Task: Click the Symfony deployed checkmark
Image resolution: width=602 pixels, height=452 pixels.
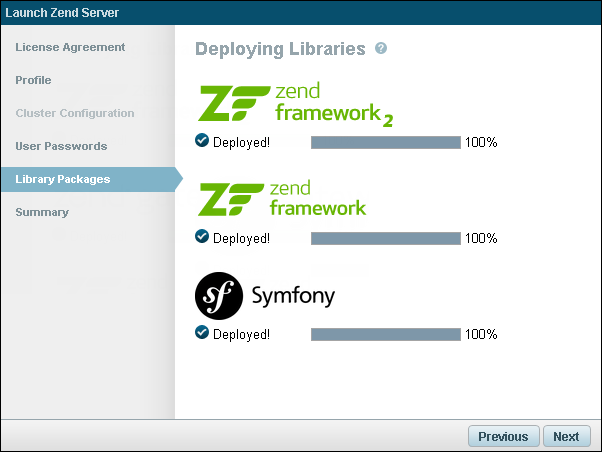Action: pos(202,333)
